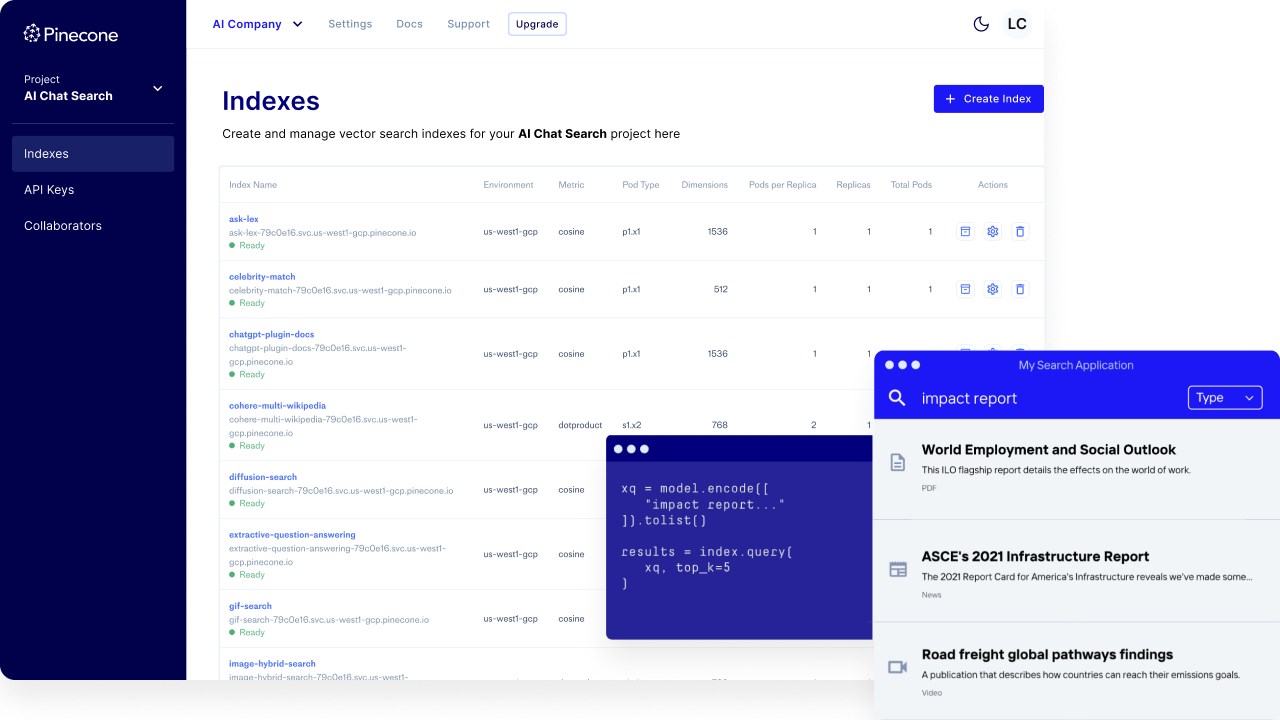Click the Replicas column header

click(x=853, y=185)
